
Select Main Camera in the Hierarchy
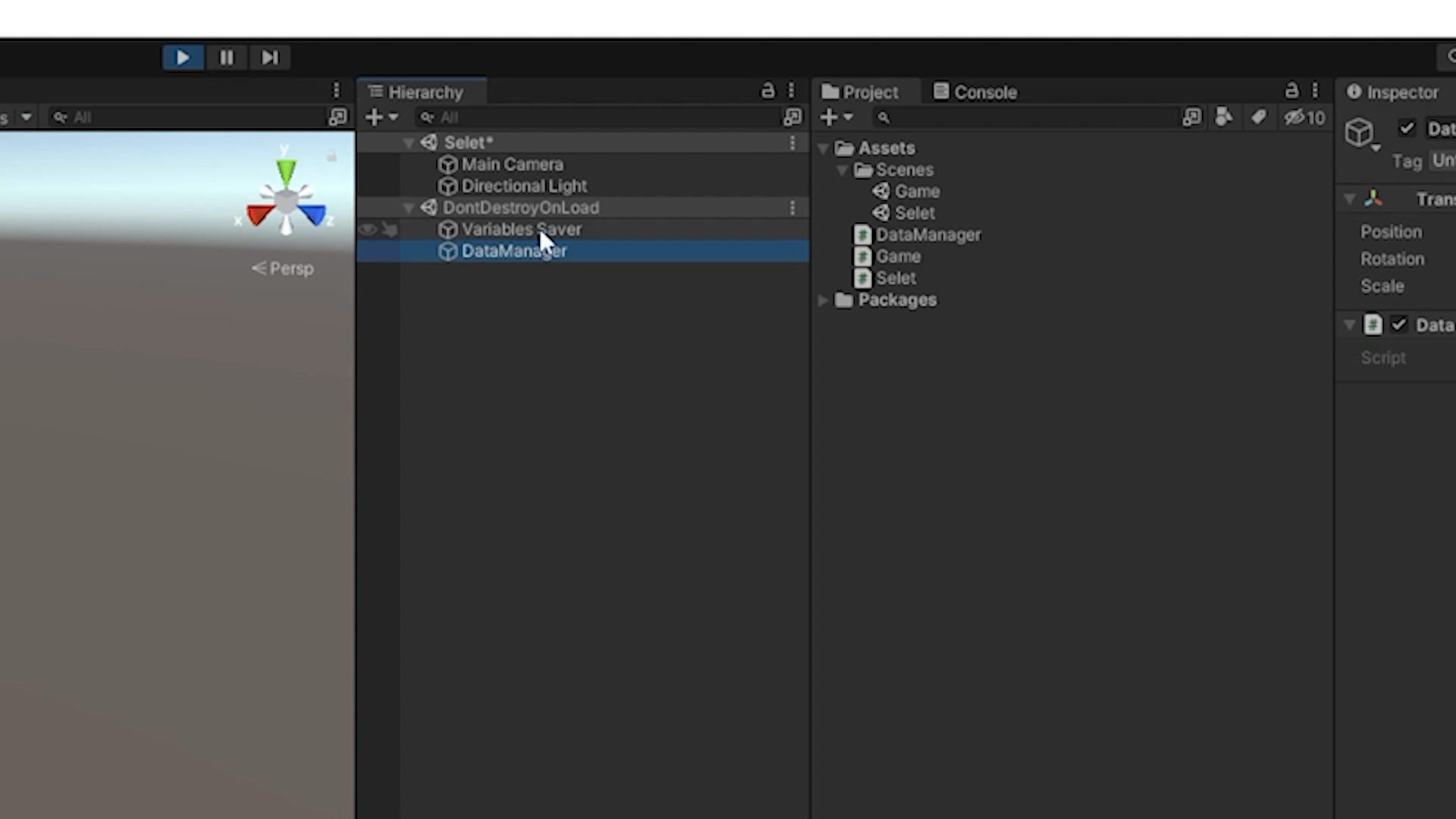click(x=512, y=165)
